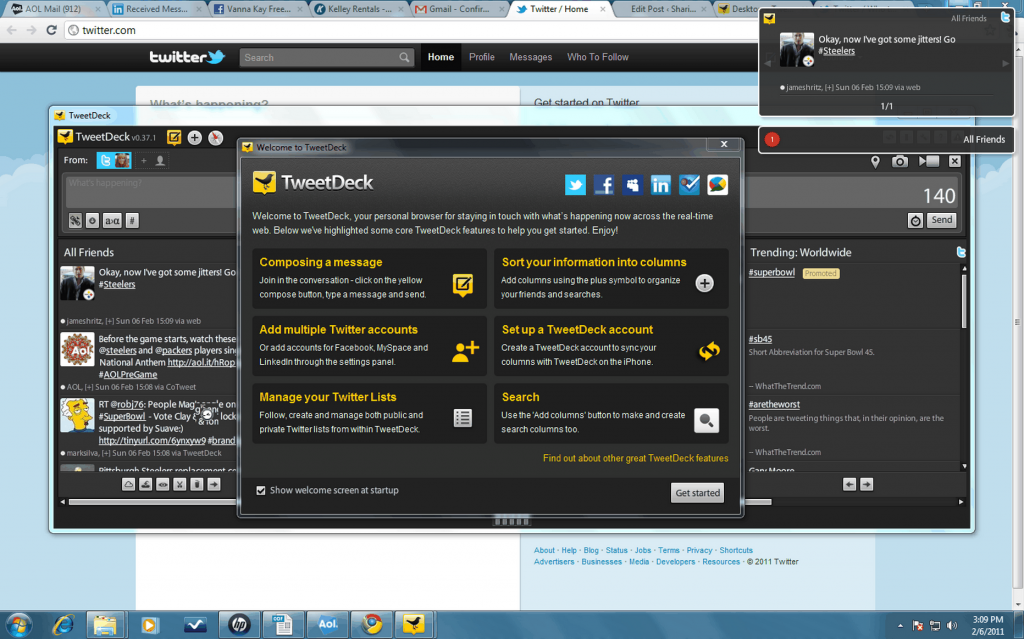Close the Welcome to TweetDeck dialog
Image resolution: width=1024 pixels, height=639 pixels.
pos(724,144)
